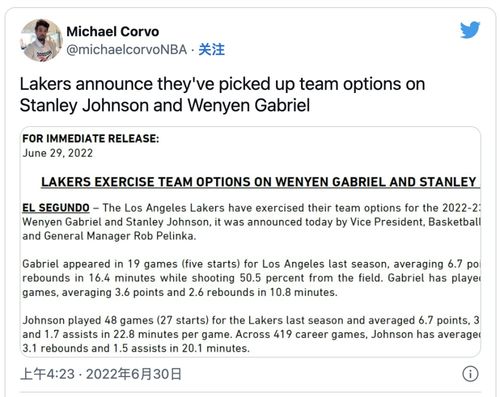500x397 pixels.
Task: Select the "Lakers announce they've picked up" tweet text
Action: coord(147,84)
